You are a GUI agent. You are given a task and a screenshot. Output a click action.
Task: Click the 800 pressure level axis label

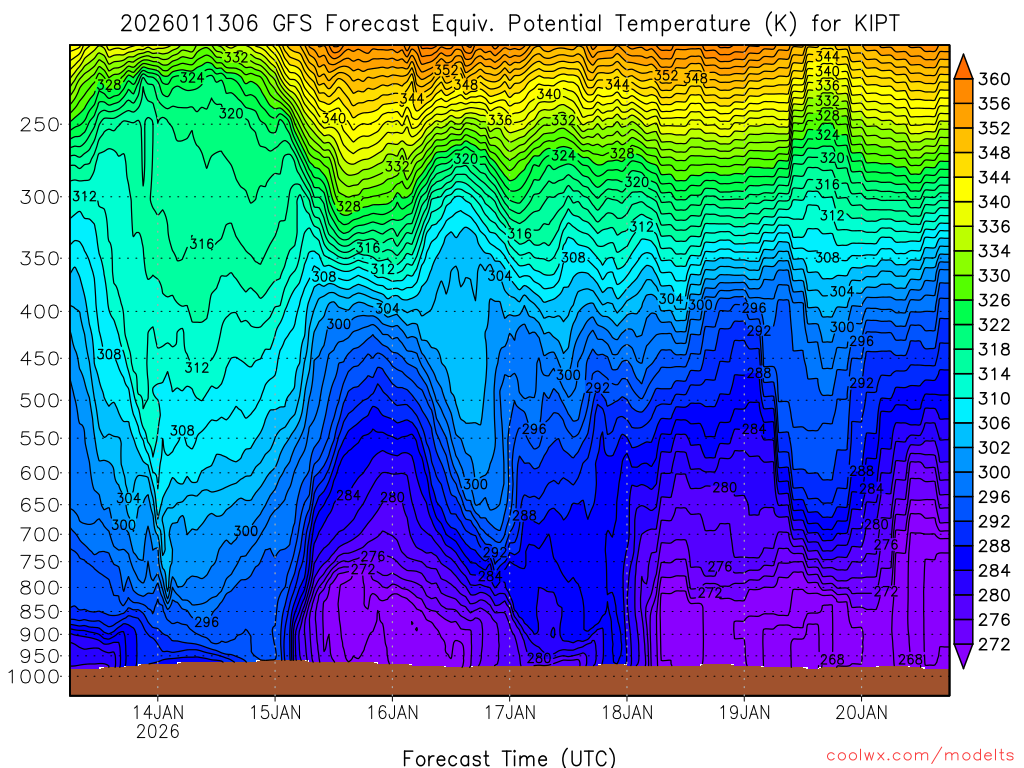pos(40,587)
